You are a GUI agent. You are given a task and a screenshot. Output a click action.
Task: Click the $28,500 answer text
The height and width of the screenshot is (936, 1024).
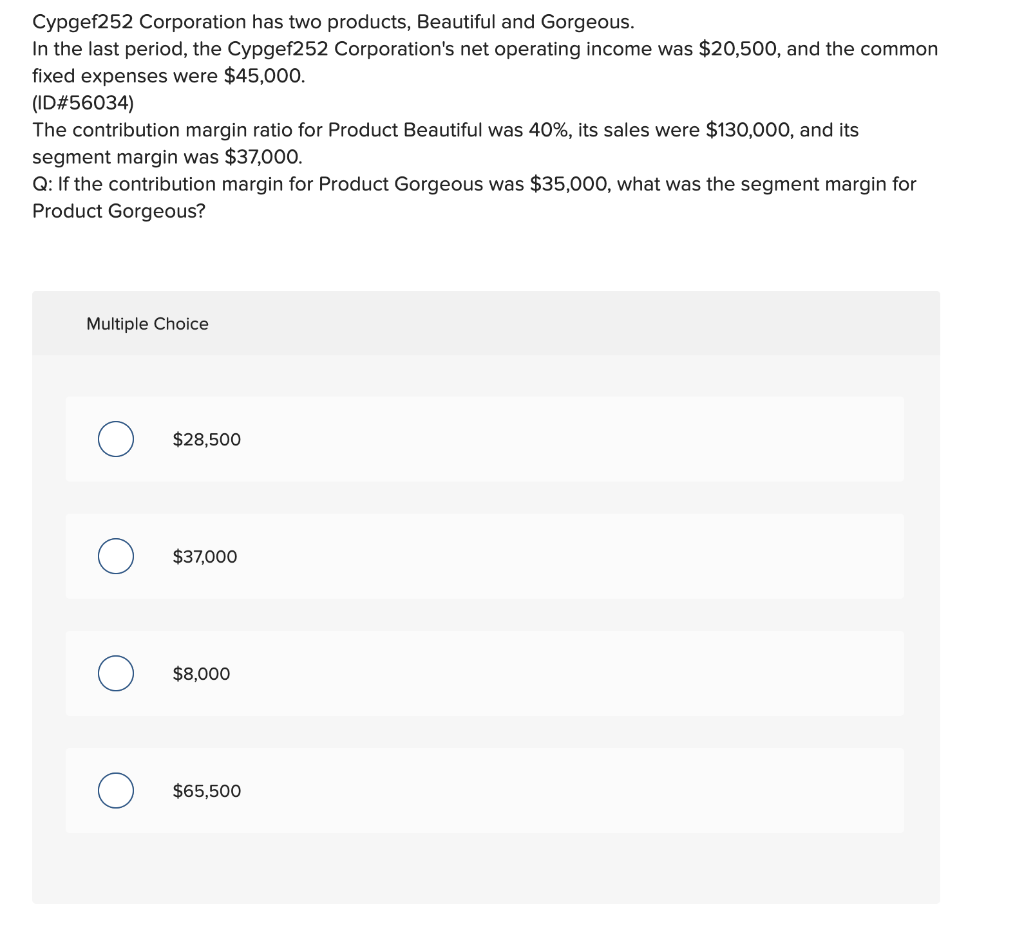click(x=206, y=440)
